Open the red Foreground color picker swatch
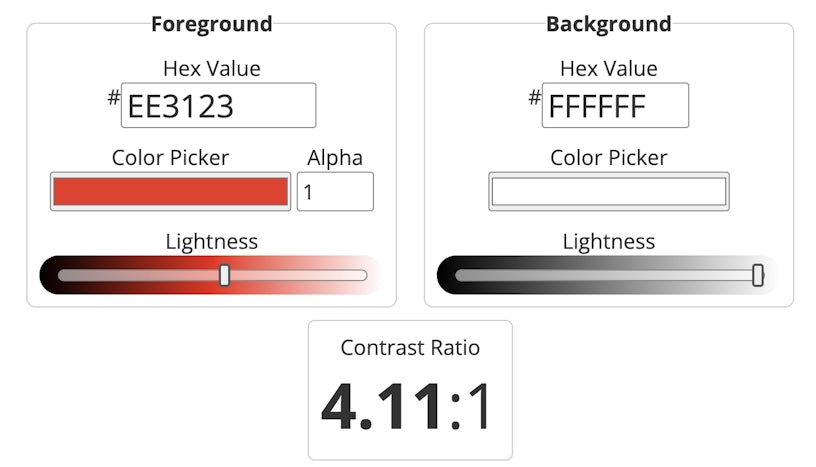Image resolution: width=816 pixels, height=467 pixels. click(170, 191)
